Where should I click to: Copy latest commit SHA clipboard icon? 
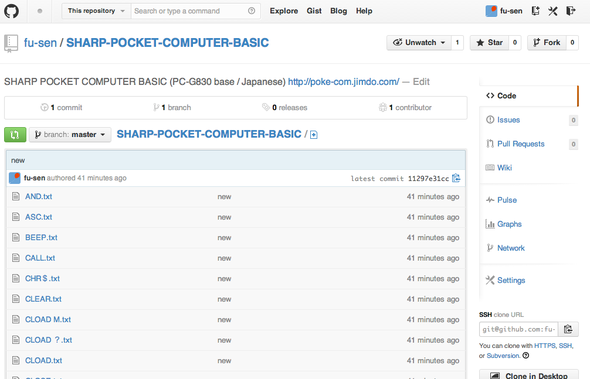tap(456, 178)
